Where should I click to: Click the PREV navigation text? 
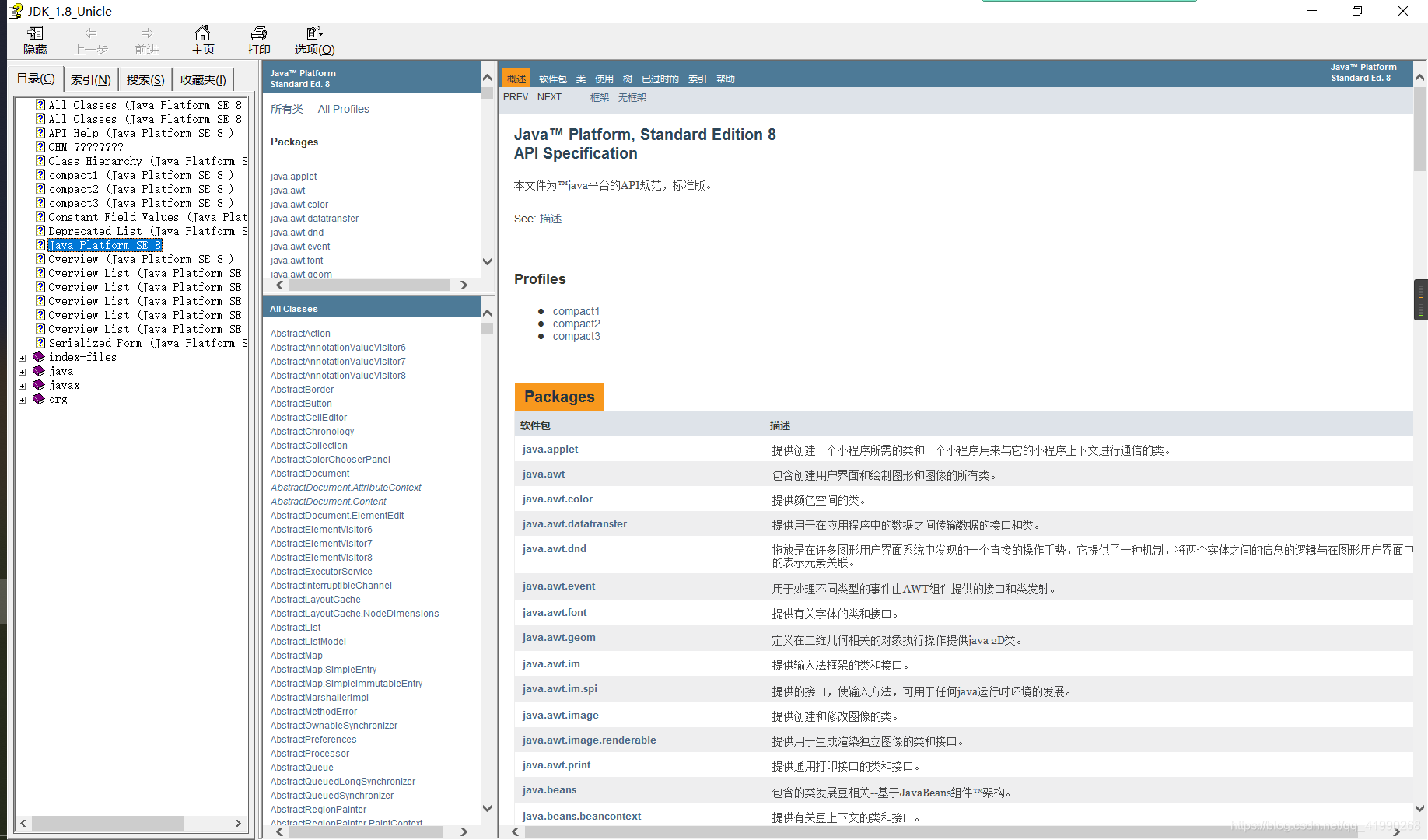516,97
